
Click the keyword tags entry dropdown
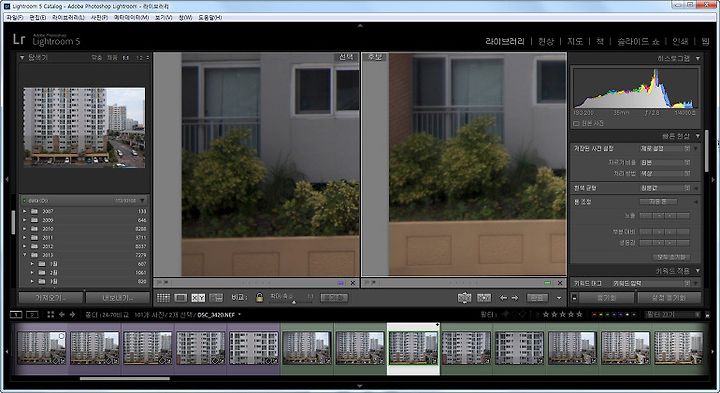(x=652, y=284)
